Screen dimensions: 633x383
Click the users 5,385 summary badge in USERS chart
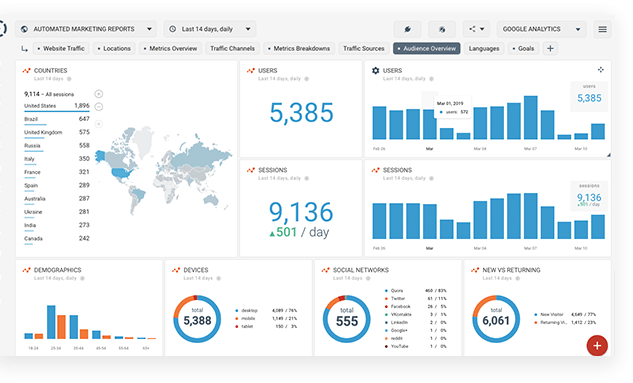pos(589,96)
